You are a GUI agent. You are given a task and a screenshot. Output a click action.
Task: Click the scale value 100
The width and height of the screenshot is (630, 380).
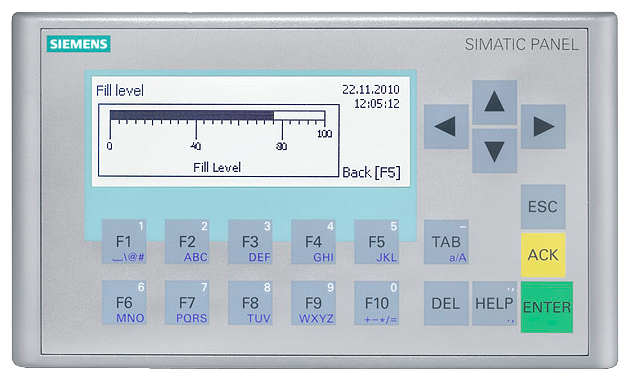[x=324, y=134]
